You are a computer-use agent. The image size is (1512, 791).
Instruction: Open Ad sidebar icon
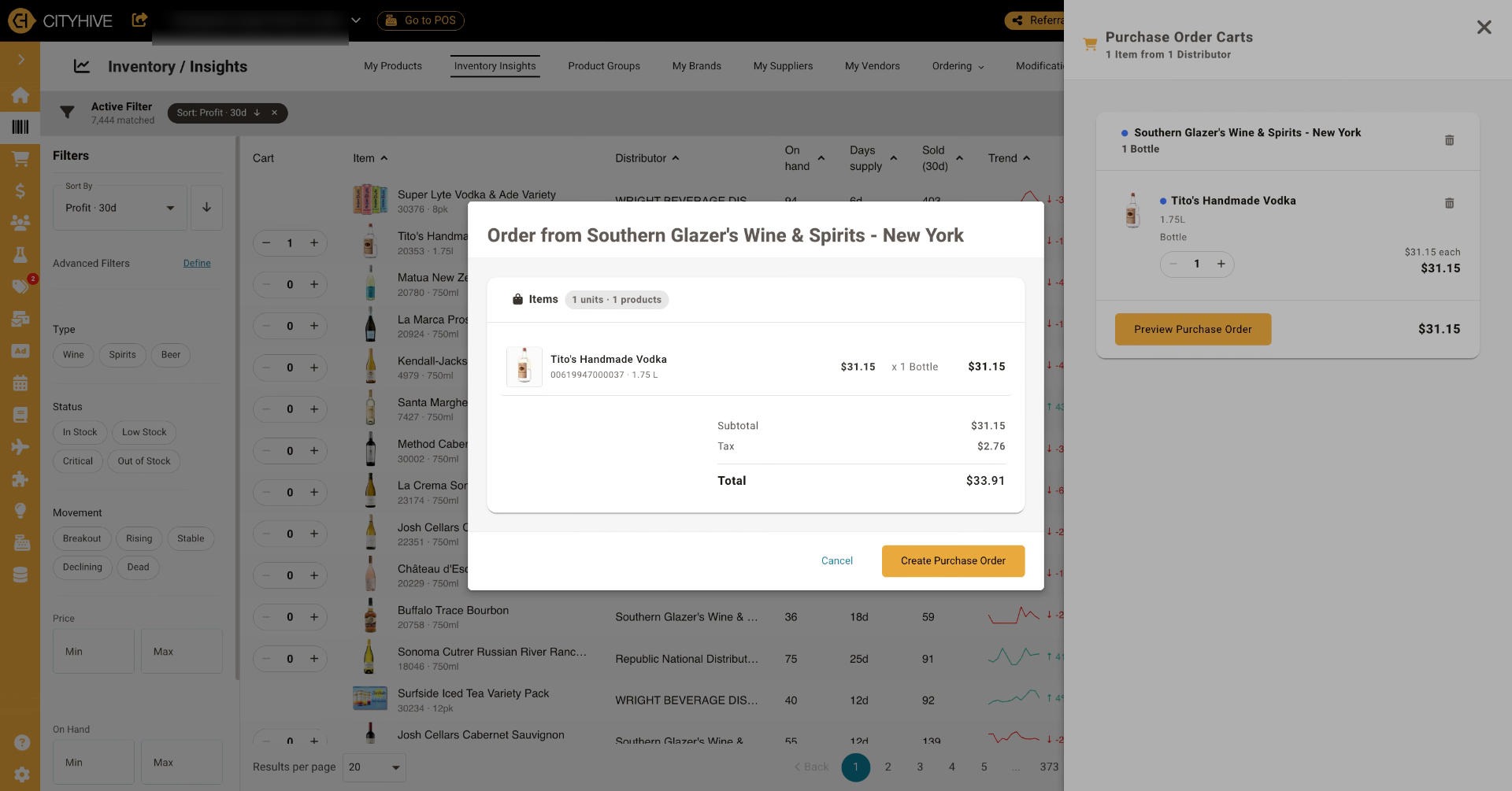pyautogui.click(x=20, y=351)
